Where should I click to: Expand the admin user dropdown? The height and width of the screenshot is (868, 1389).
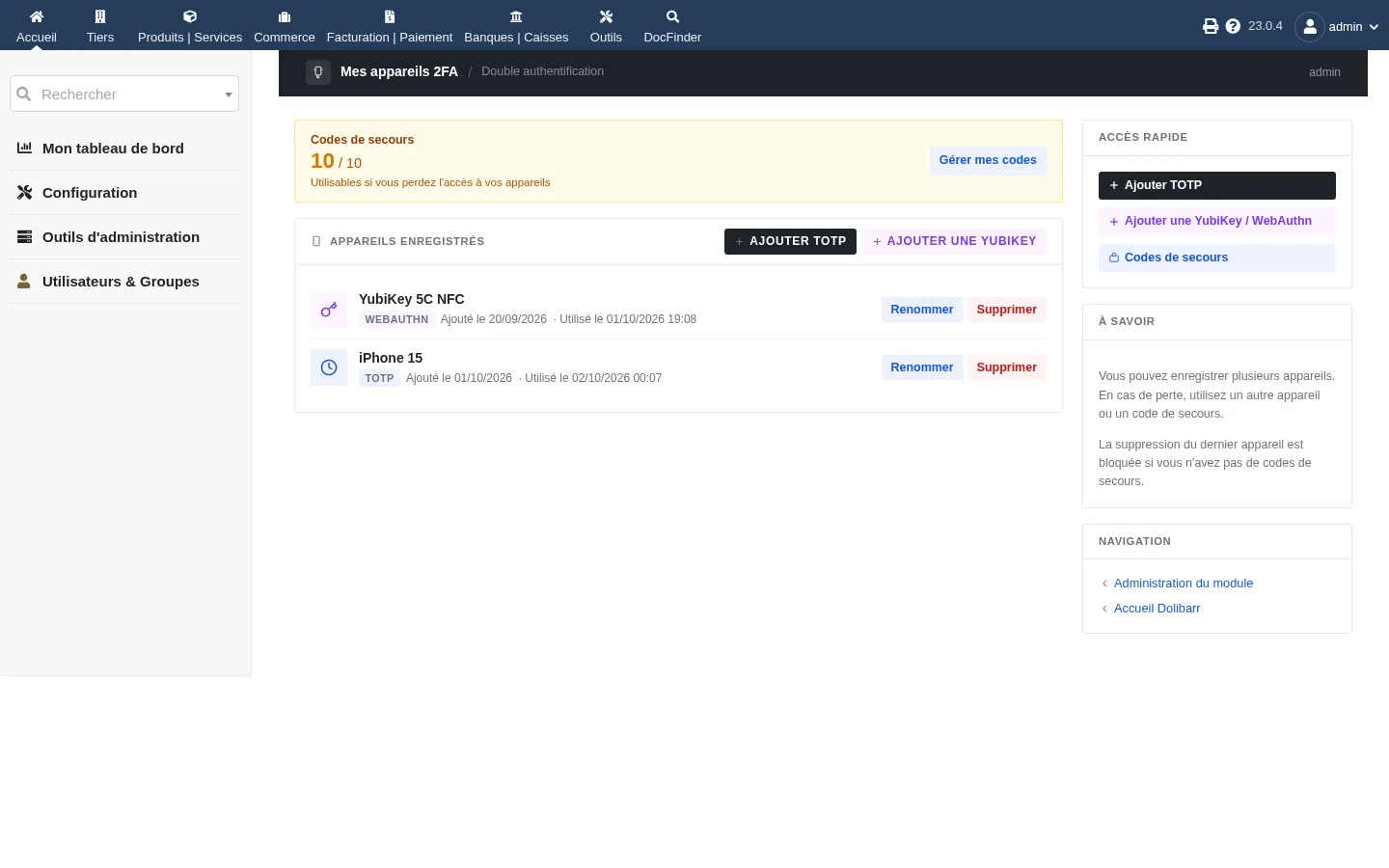coord(1337,26)
